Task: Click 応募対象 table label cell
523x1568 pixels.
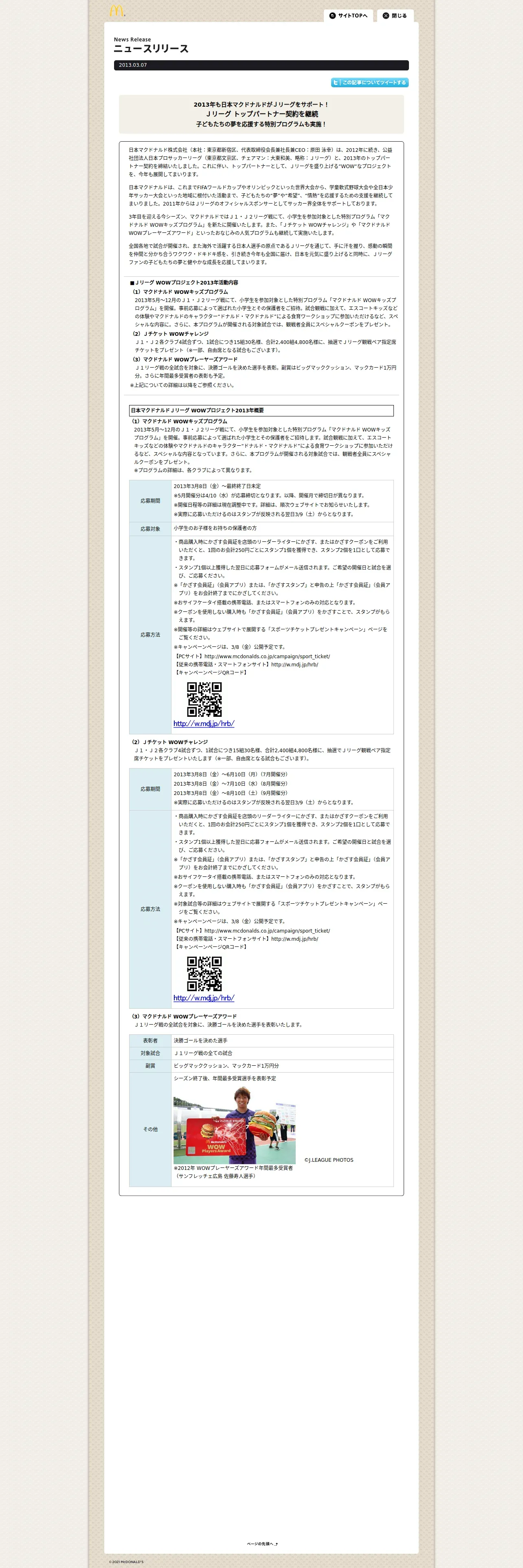Action: (150, 529)
